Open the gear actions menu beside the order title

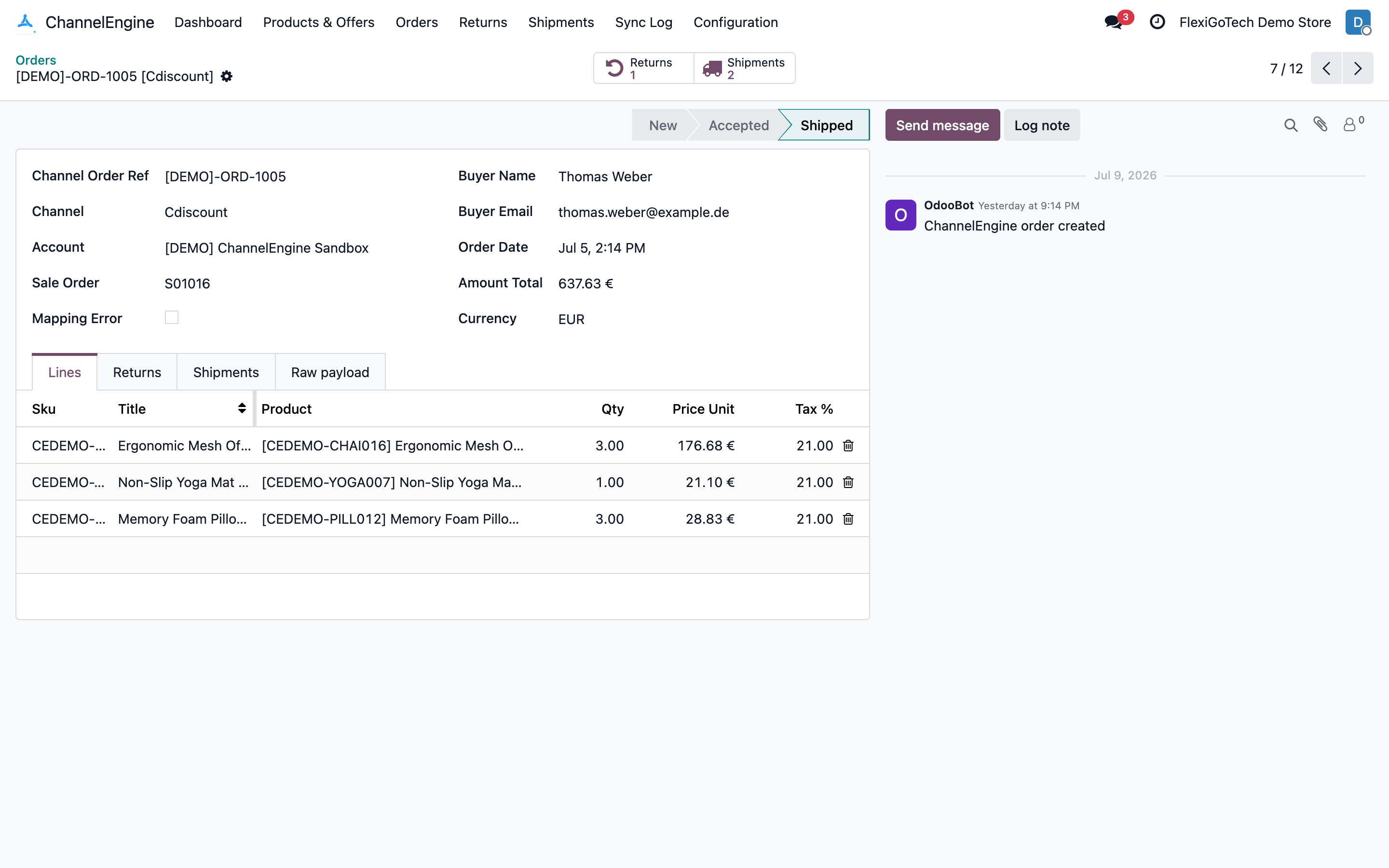pos(227,76)
